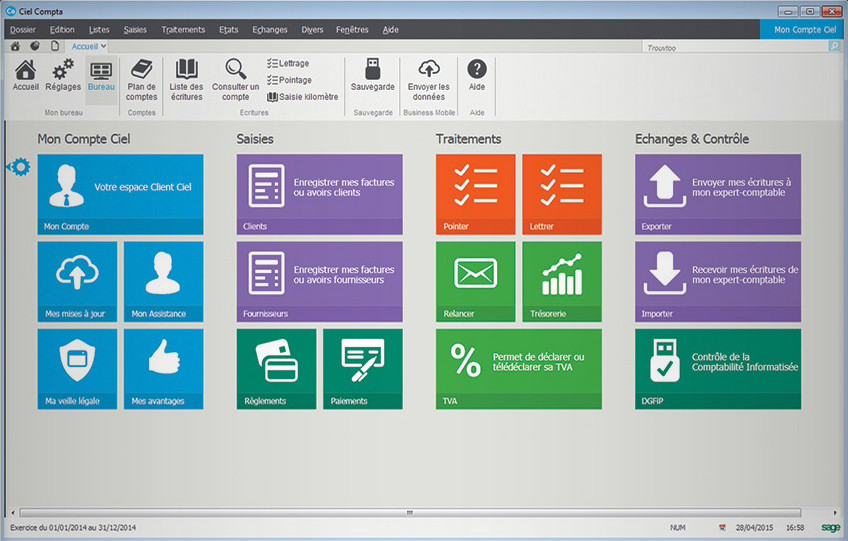This screenshot has height=541, width=848.
Task: Open Réglages gears icon
Action: click(63, 75)
